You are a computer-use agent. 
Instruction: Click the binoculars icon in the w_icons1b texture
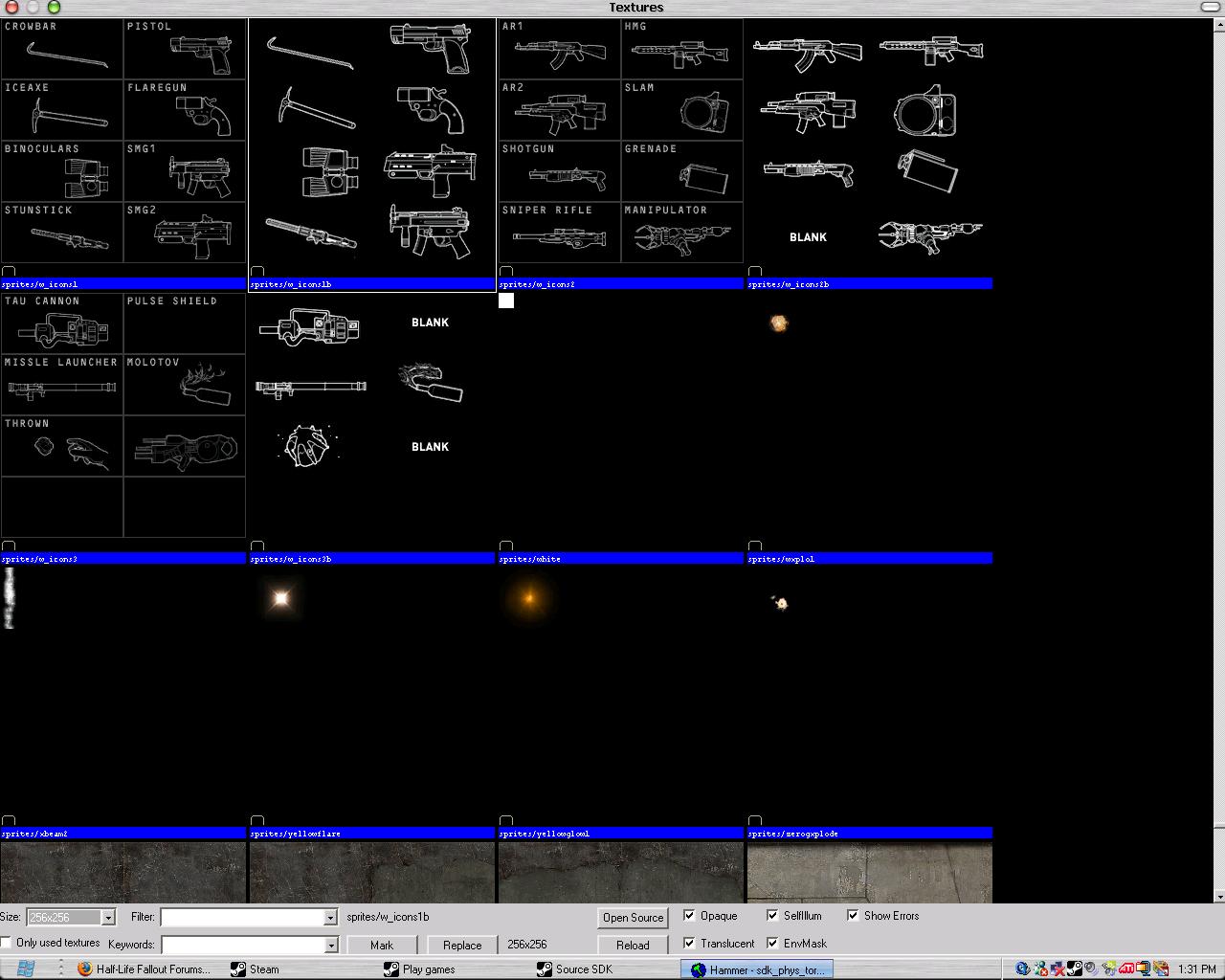pos(330,170)
